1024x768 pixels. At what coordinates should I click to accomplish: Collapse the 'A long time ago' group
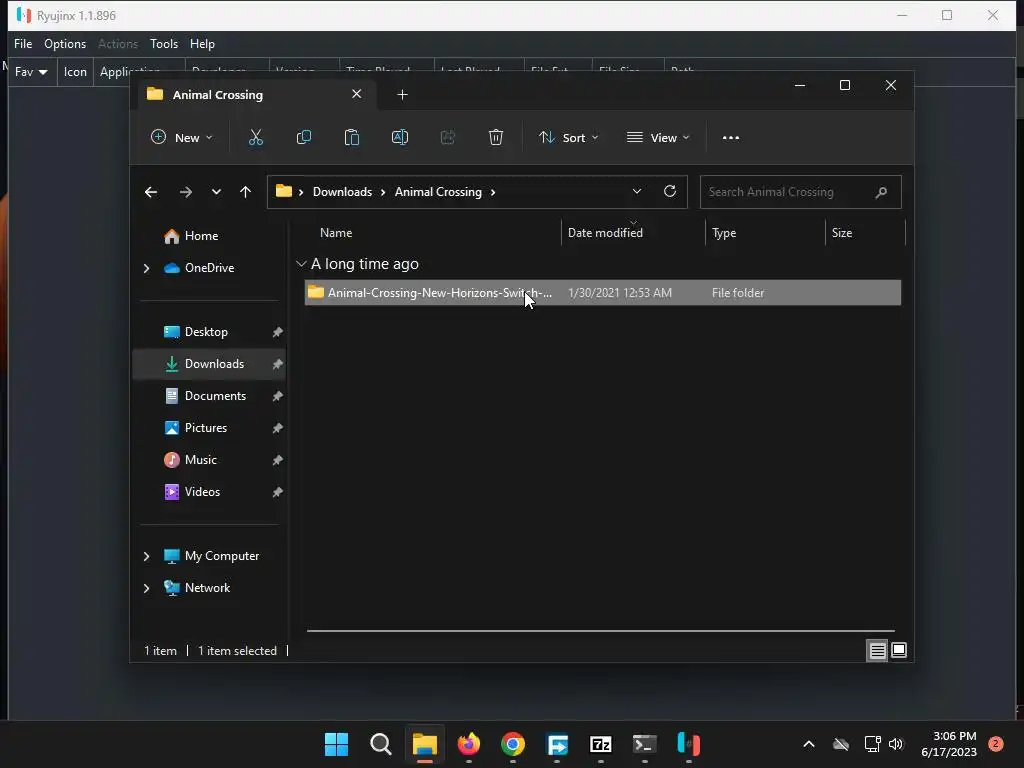(301, 264)
